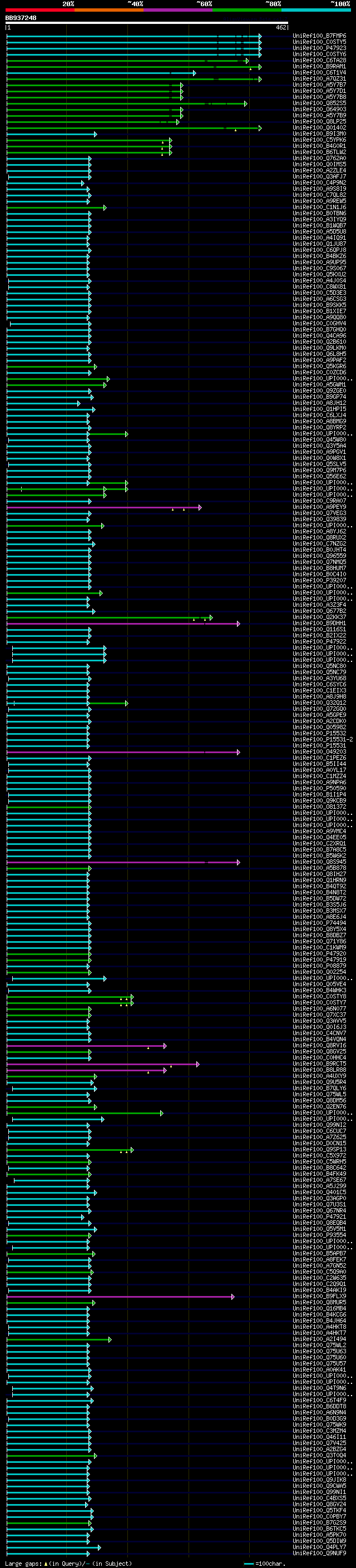Click the label UniRef100_P47922
356x1568 pixels.
pyautogui.click(x=319, y=641)
